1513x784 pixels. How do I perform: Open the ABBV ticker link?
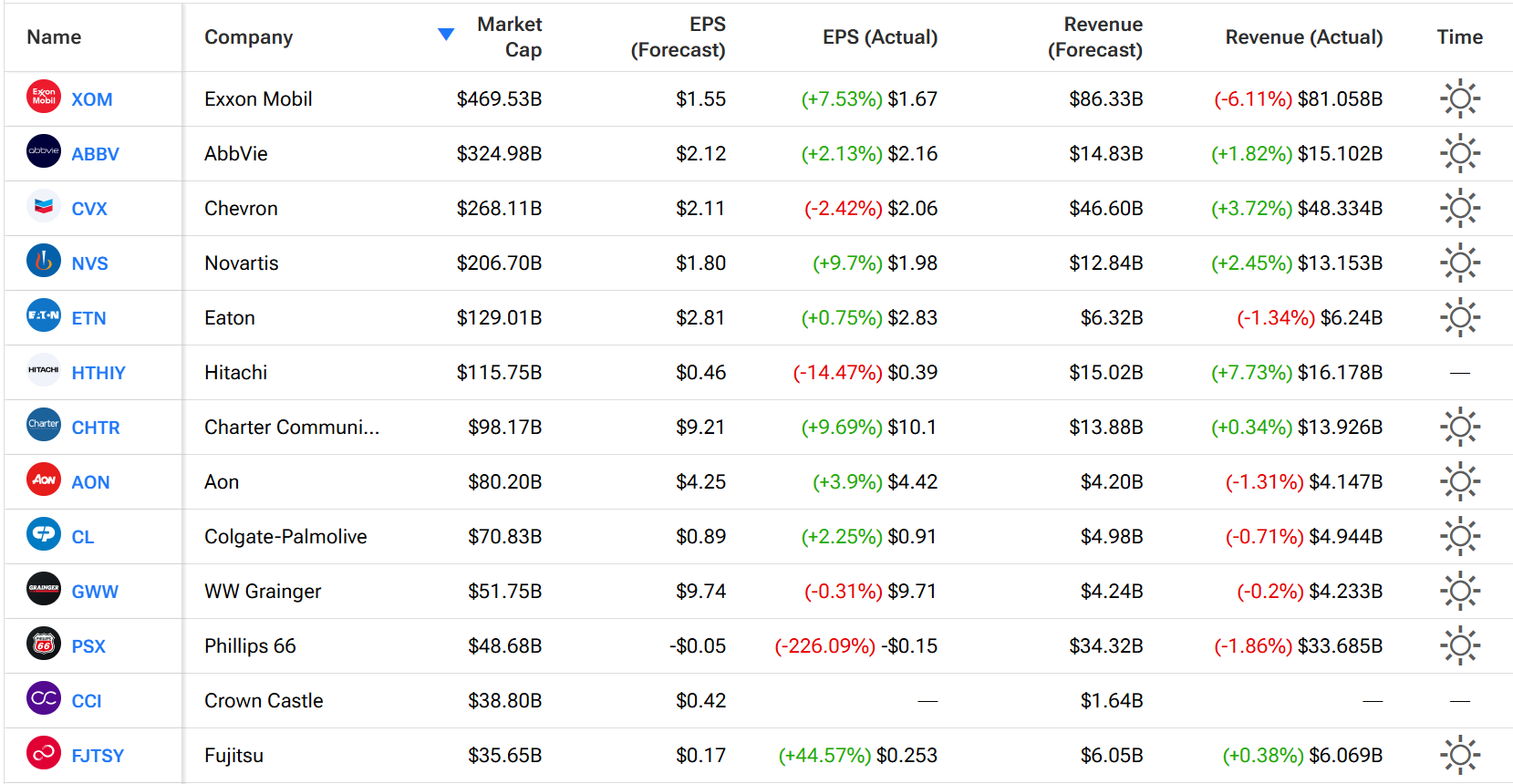coord(96,154)
